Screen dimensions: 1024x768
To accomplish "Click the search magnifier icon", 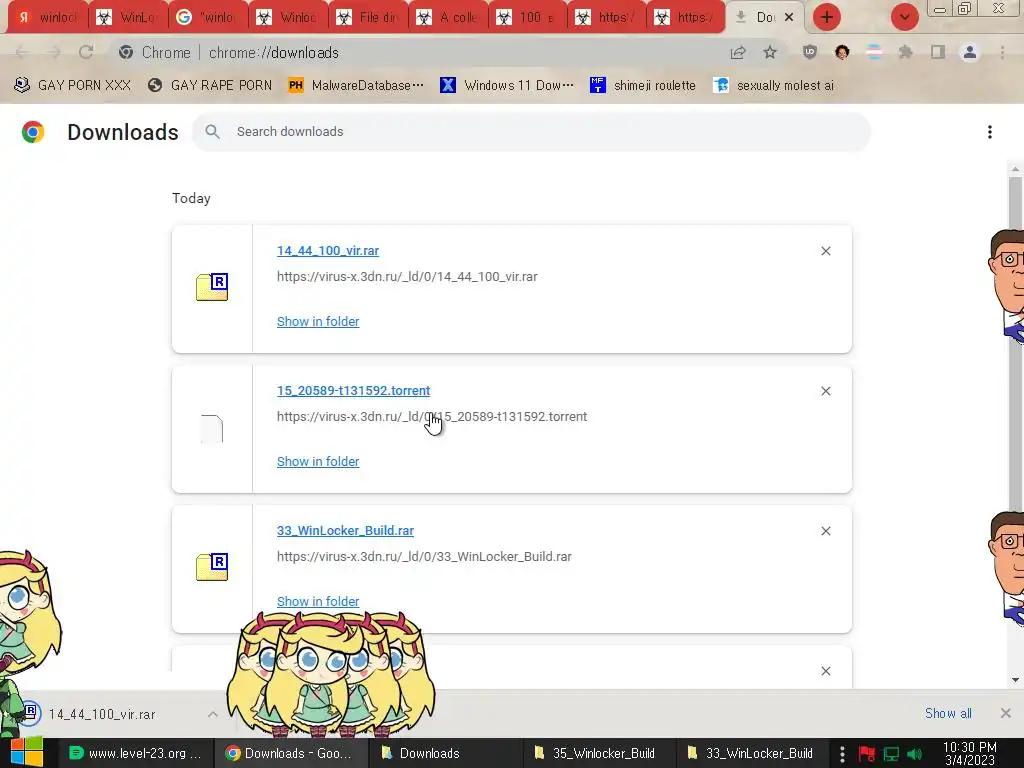I will (212, 132).
